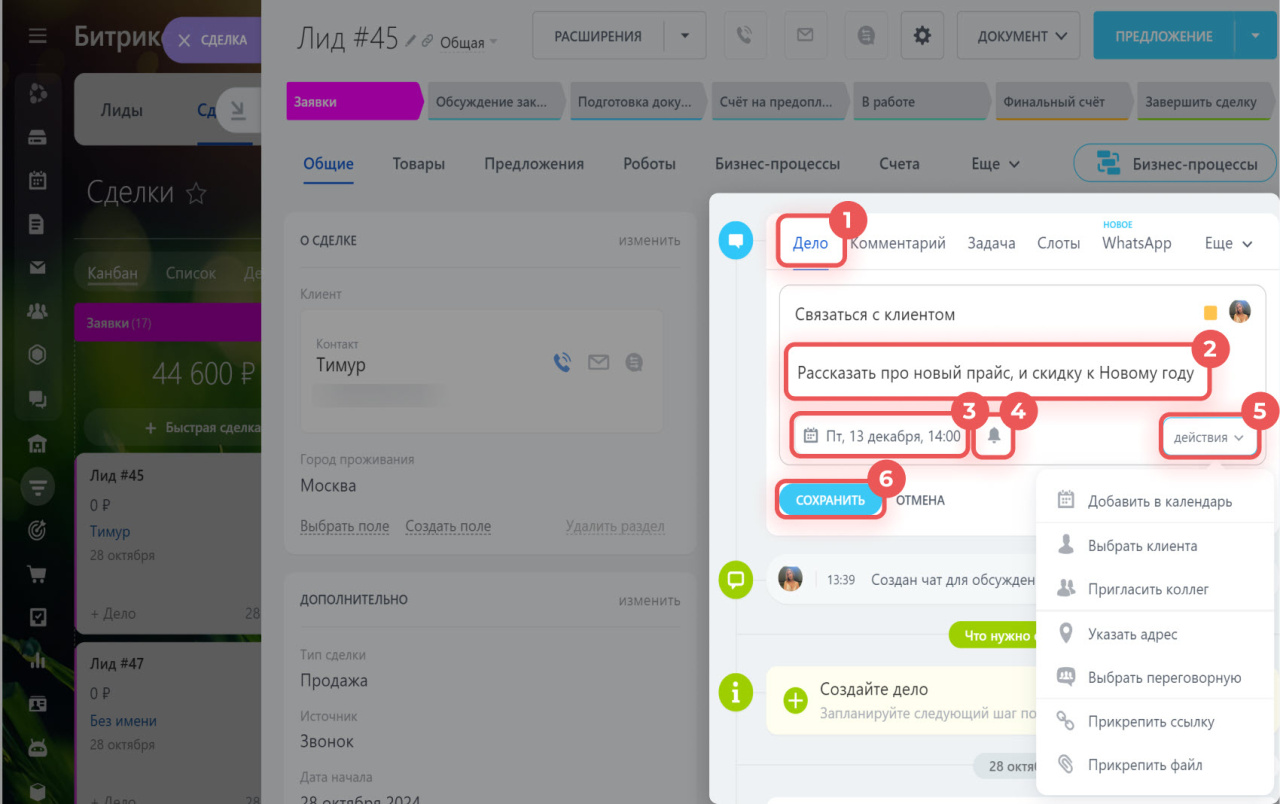Open the hexagon icon in left sidebar
The image size is (1280, 804).
(37, 355)
